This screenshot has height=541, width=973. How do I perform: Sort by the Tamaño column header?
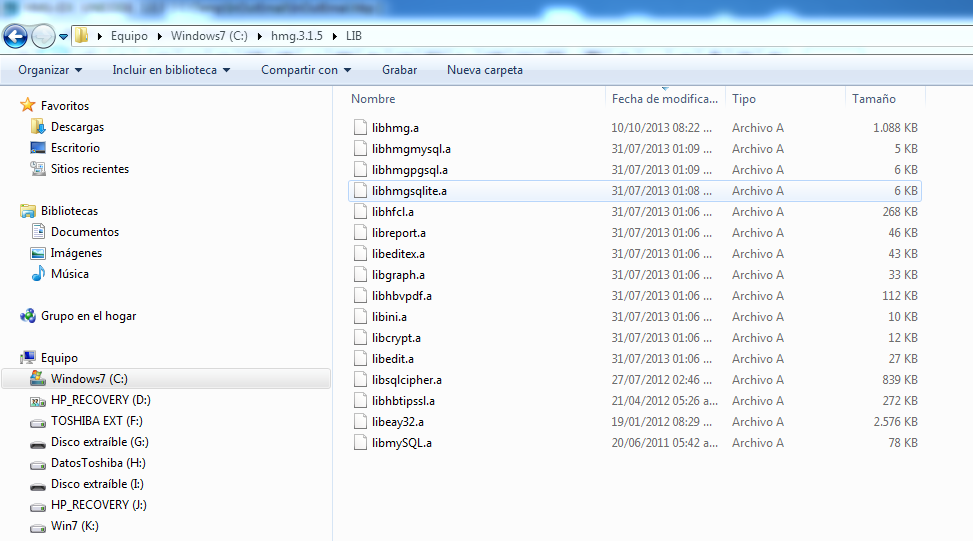click(873, 99)
